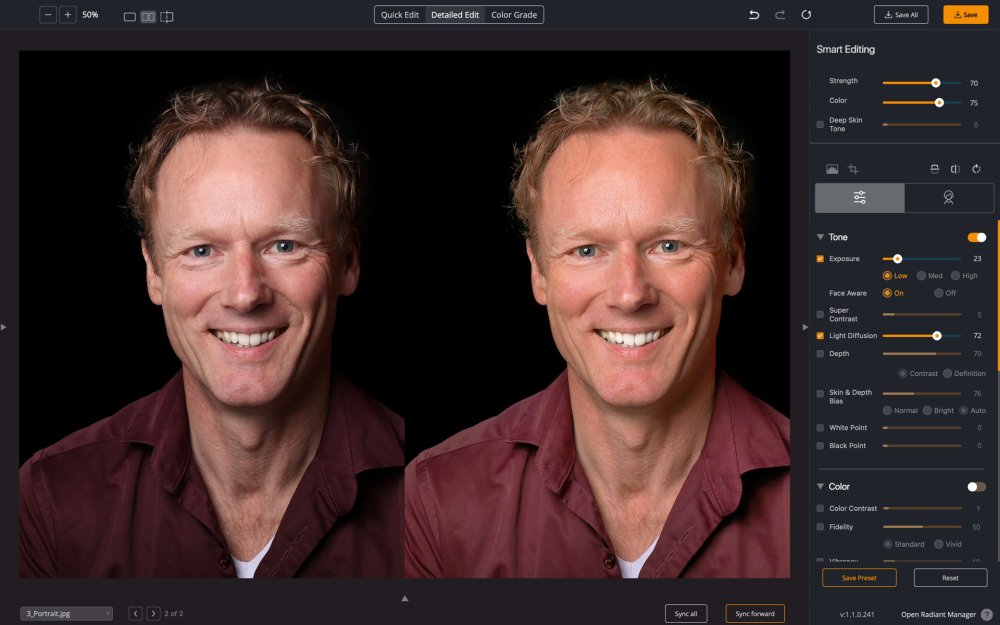Select Low exposure radio option

pos(887,276)
